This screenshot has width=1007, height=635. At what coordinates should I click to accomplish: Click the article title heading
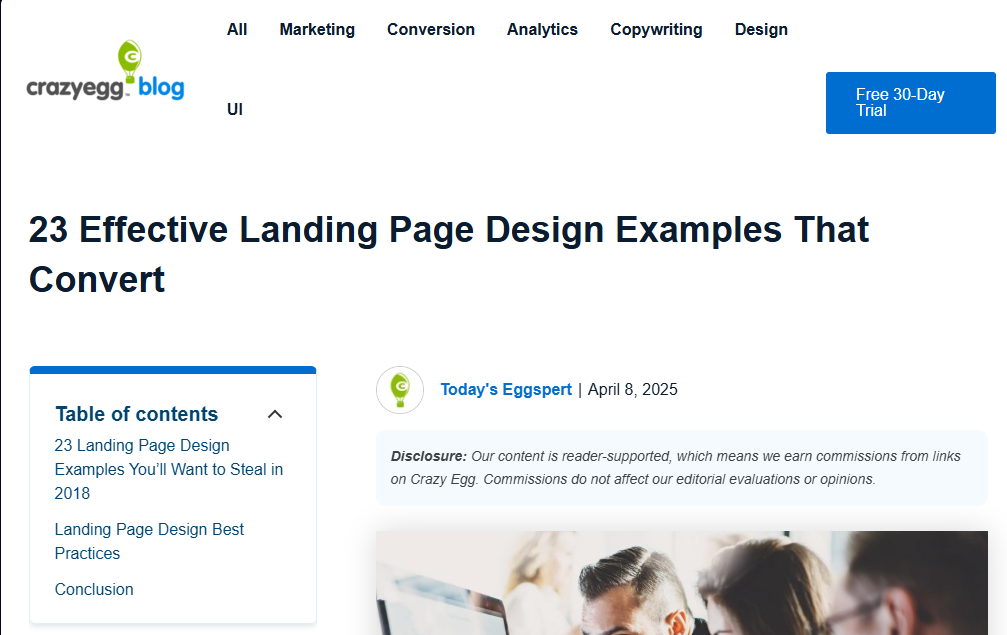pyautogui.click(x=449, y=254)
